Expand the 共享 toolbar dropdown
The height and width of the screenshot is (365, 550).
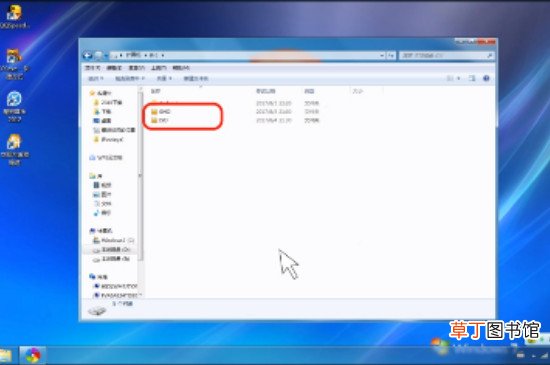(164, 79)
